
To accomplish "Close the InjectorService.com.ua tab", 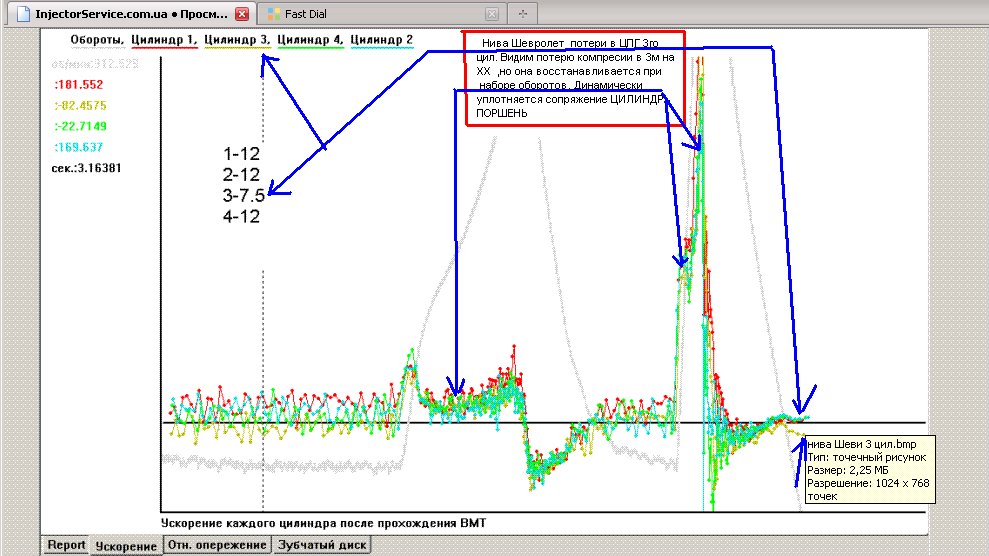I will [242, 14].
